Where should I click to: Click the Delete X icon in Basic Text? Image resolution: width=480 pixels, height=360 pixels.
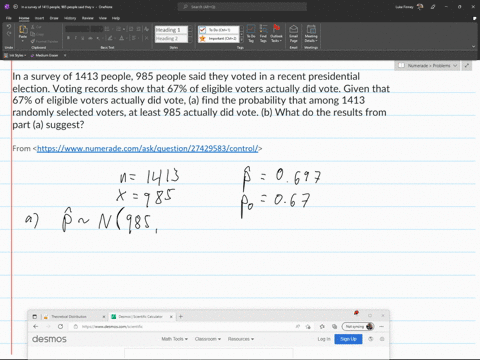coord(146,38)
